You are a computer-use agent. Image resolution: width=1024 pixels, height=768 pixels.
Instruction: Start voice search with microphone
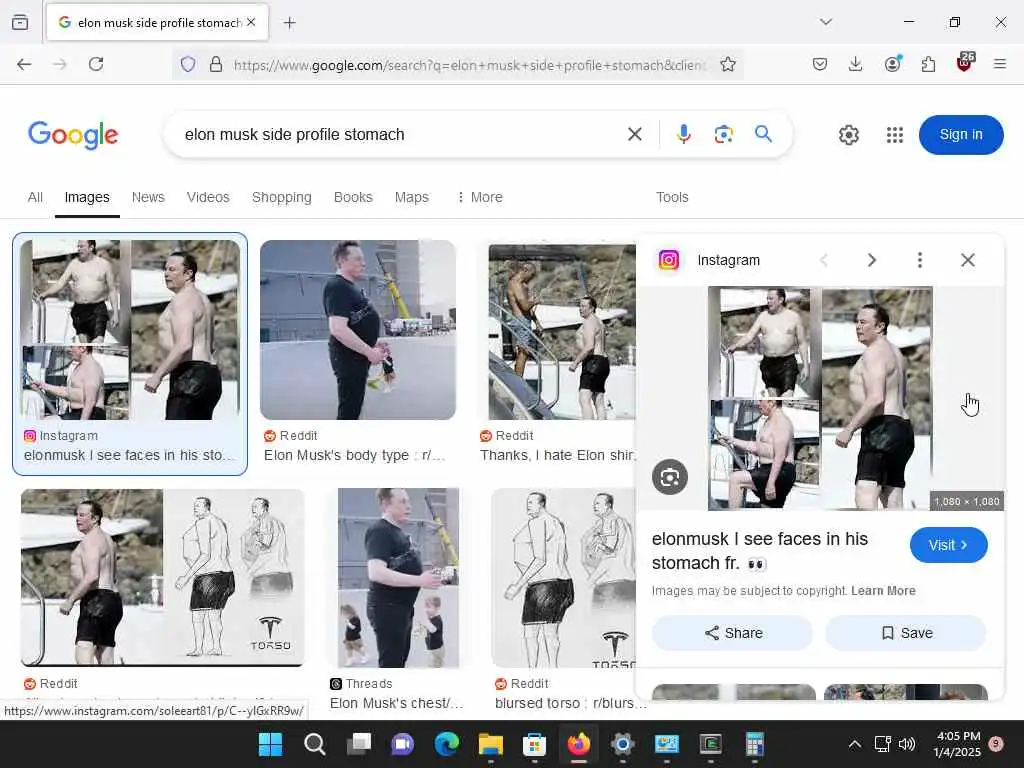[683, 134]
